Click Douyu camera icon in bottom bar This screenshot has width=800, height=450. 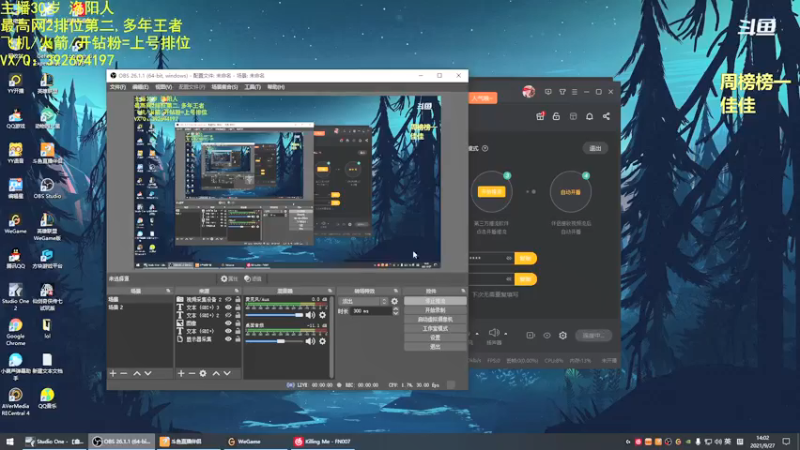point(530,335)
